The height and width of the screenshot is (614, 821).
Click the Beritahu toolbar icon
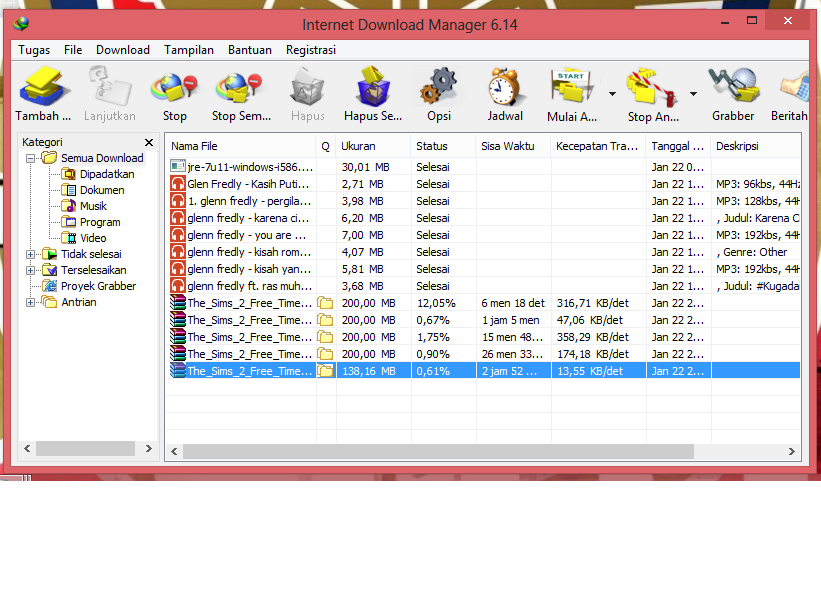(x=795, y=87)
